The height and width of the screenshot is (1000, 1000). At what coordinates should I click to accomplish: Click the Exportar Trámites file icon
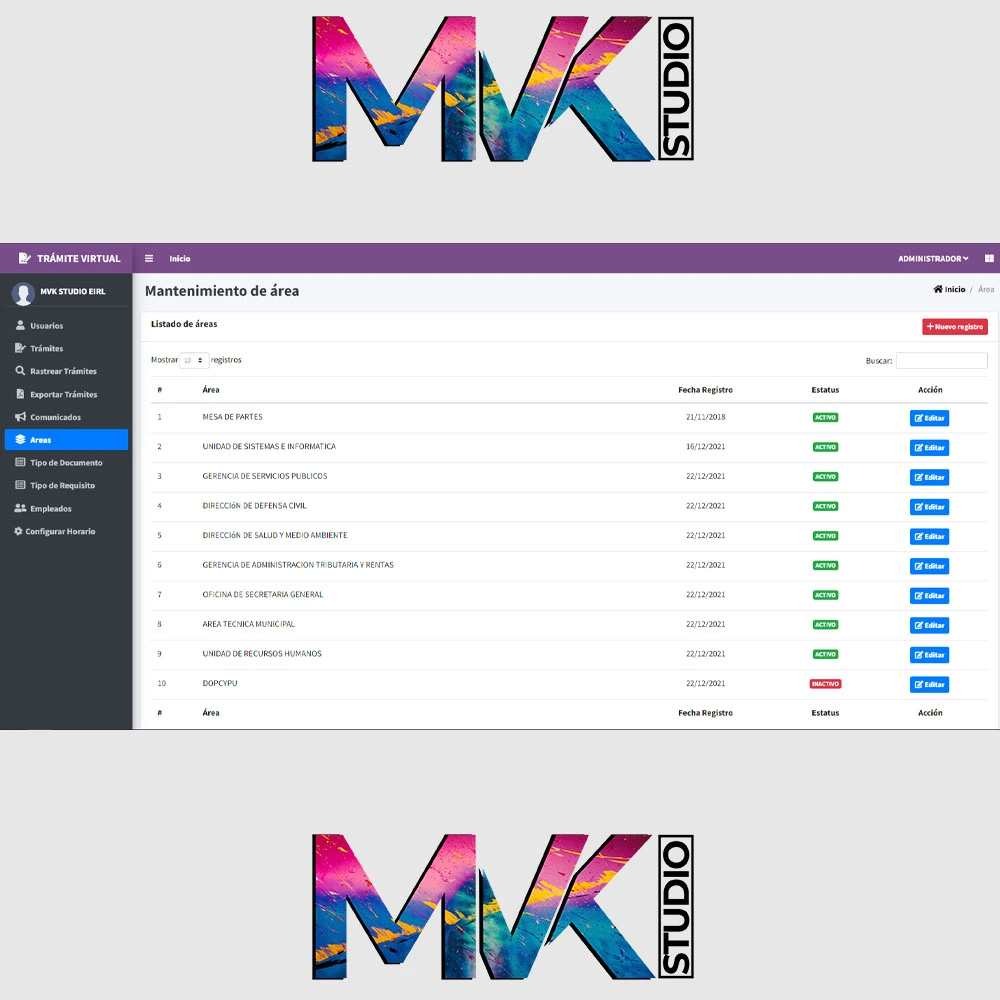20,394
